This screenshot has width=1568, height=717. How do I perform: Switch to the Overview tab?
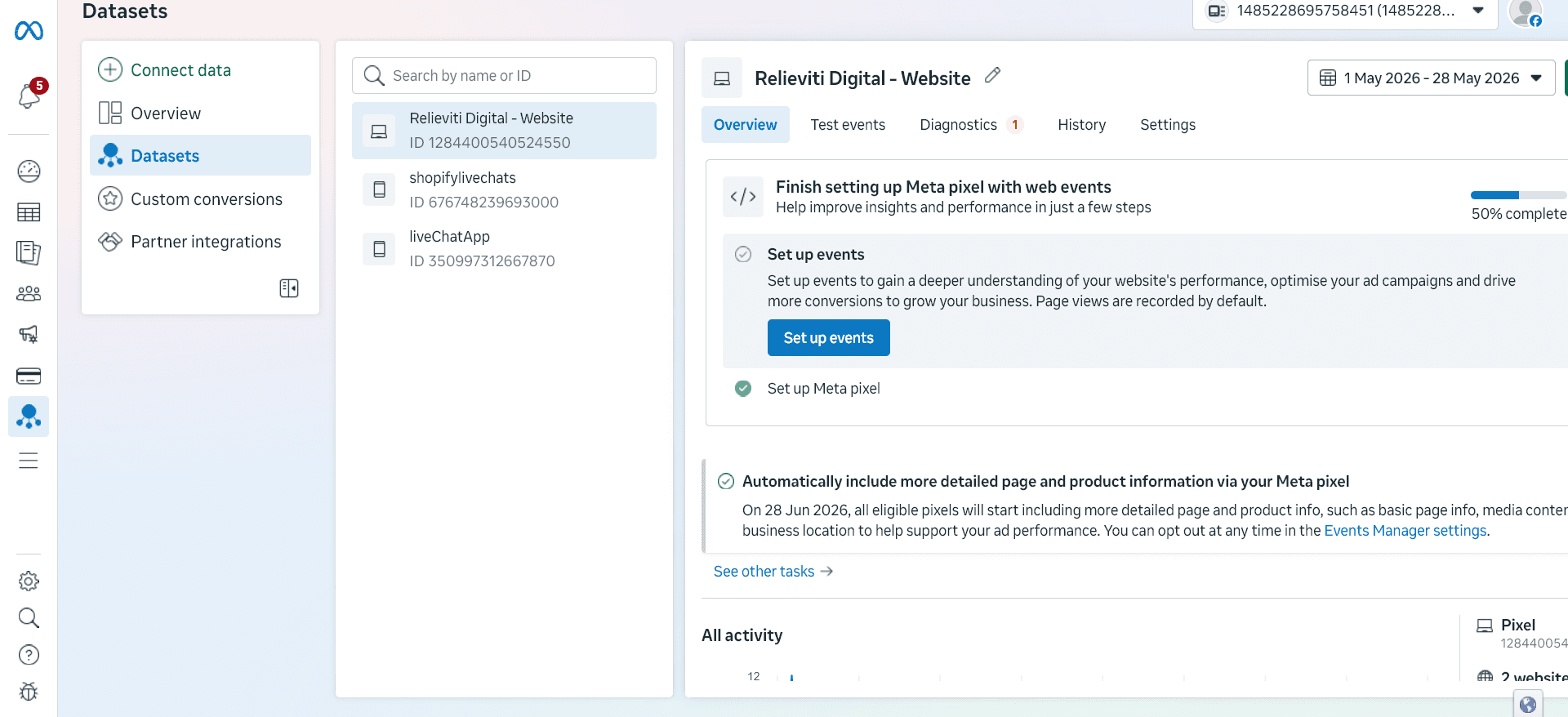coord(746,125)
